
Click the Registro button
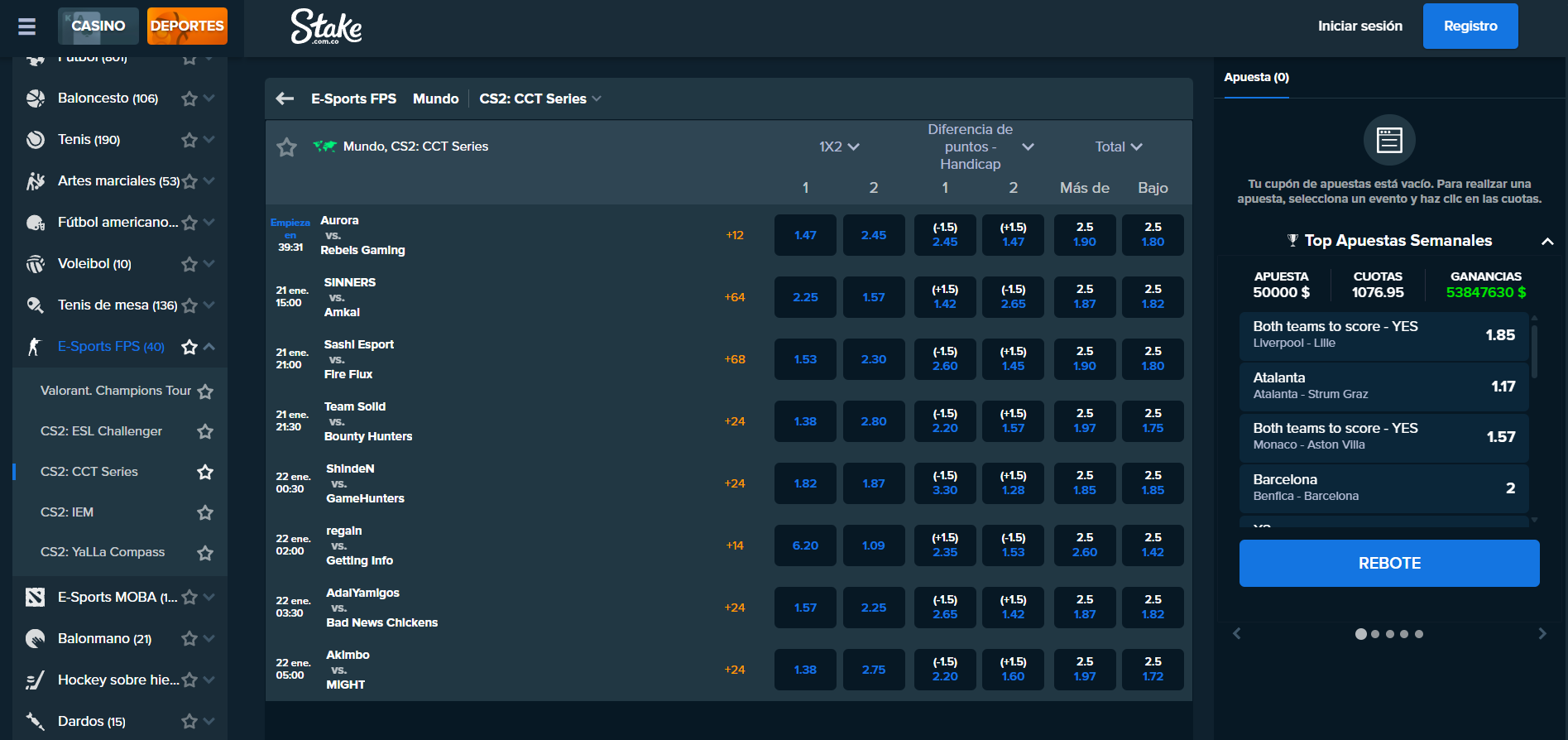pos(1470,26)
